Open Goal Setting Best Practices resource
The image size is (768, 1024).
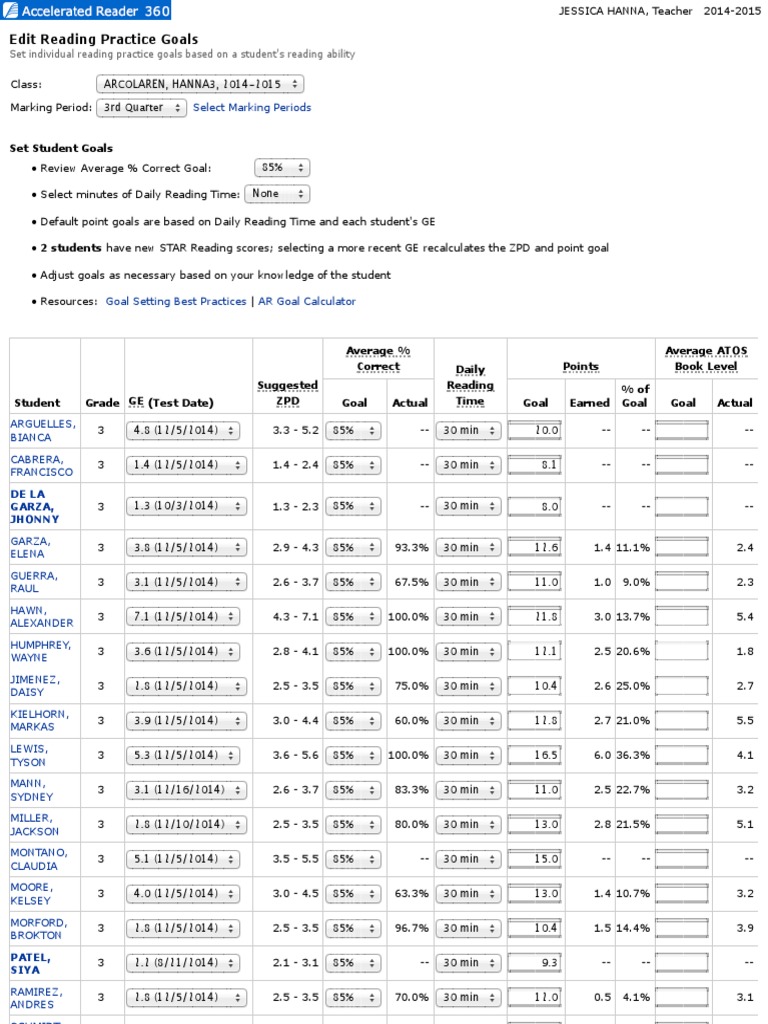click(x=176, y=301)
